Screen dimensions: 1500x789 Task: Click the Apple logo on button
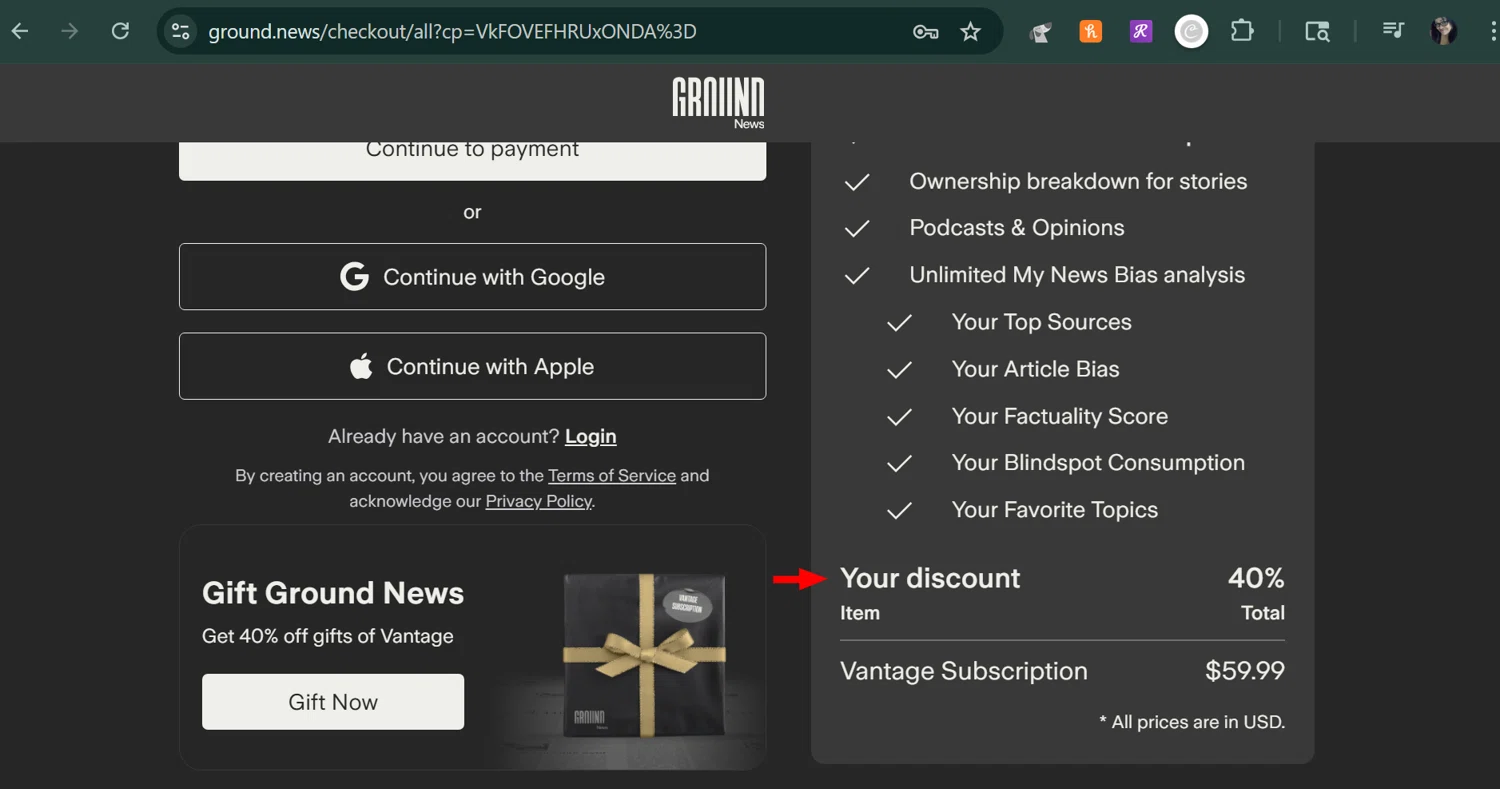[x=361, y=366]
